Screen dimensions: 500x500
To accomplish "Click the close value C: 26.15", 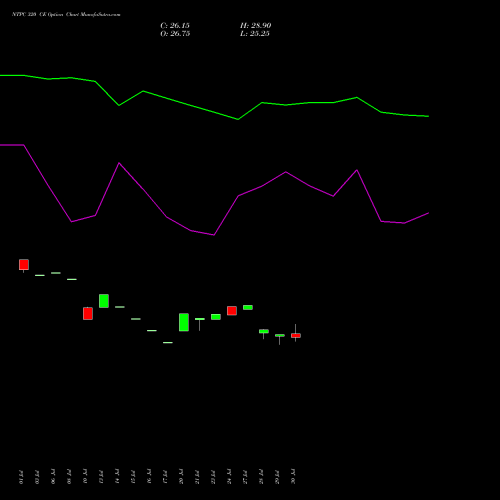I will pyautogui.click(x=175, y=26).
